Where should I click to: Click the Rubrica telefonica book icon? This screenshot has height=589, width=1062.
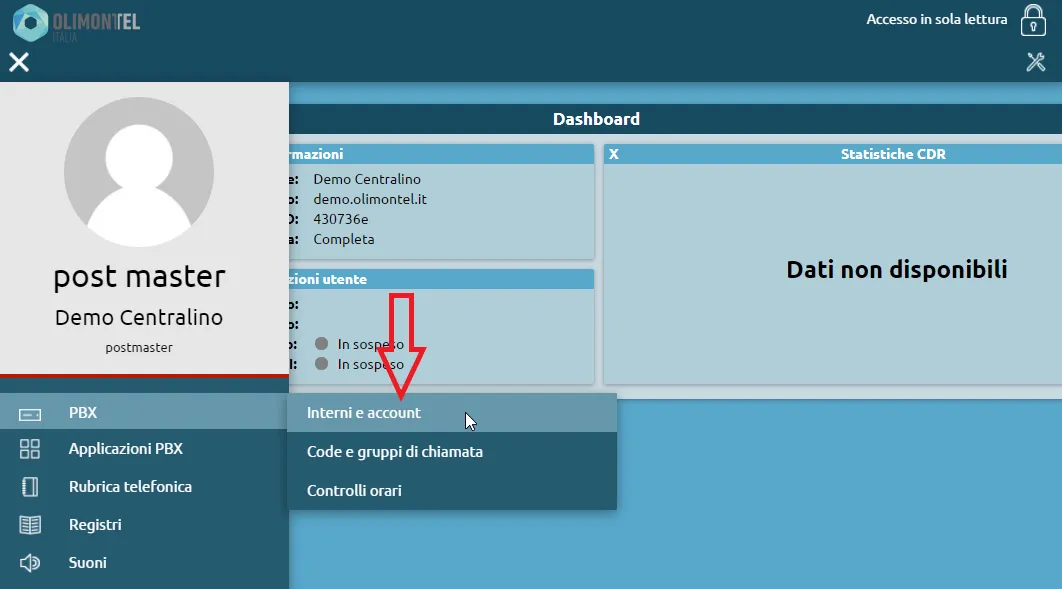coord(30,487)
